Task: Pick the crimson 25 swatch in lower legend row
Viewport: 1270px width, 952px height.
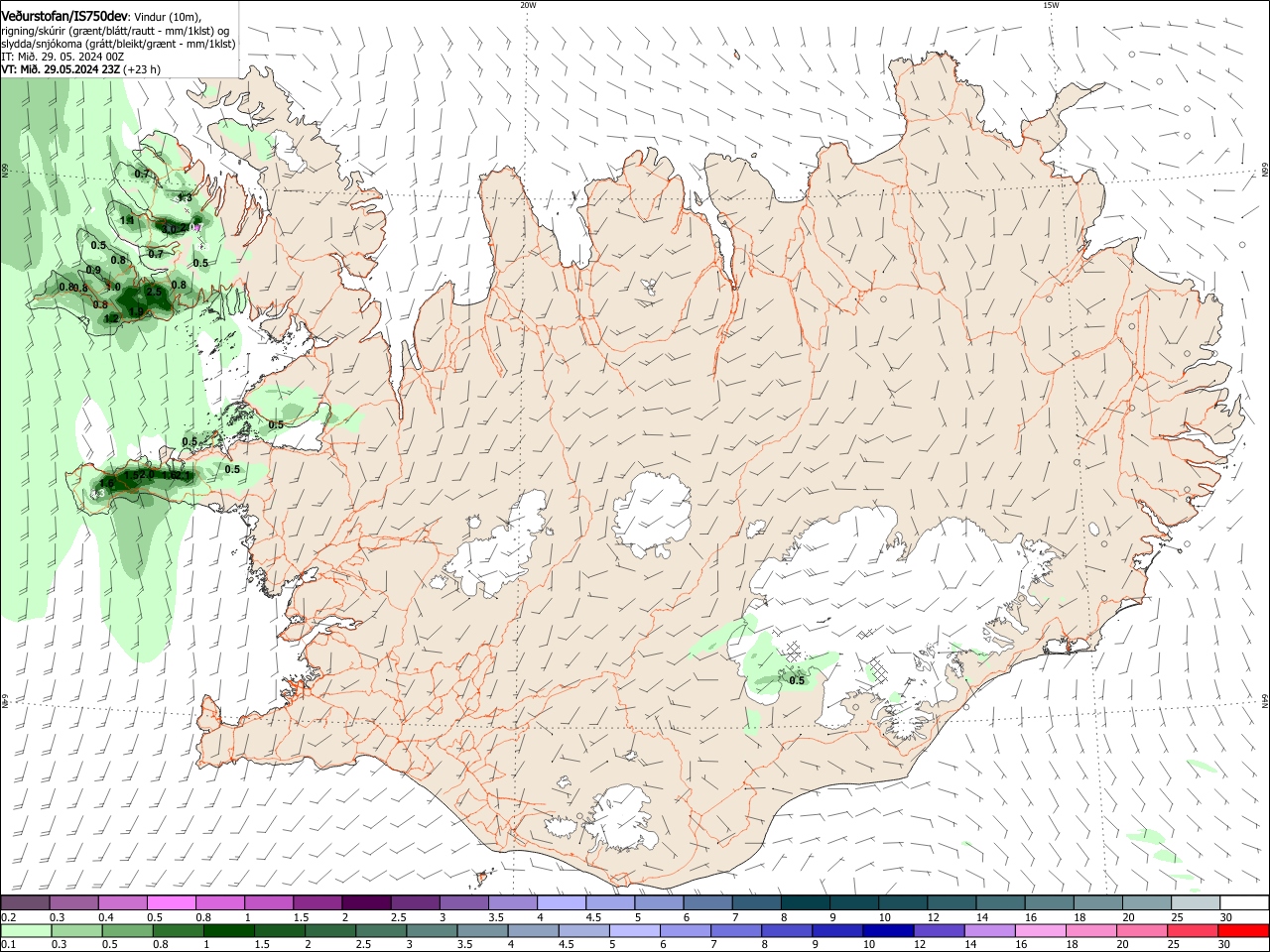Action: [x=1192, y=930]
